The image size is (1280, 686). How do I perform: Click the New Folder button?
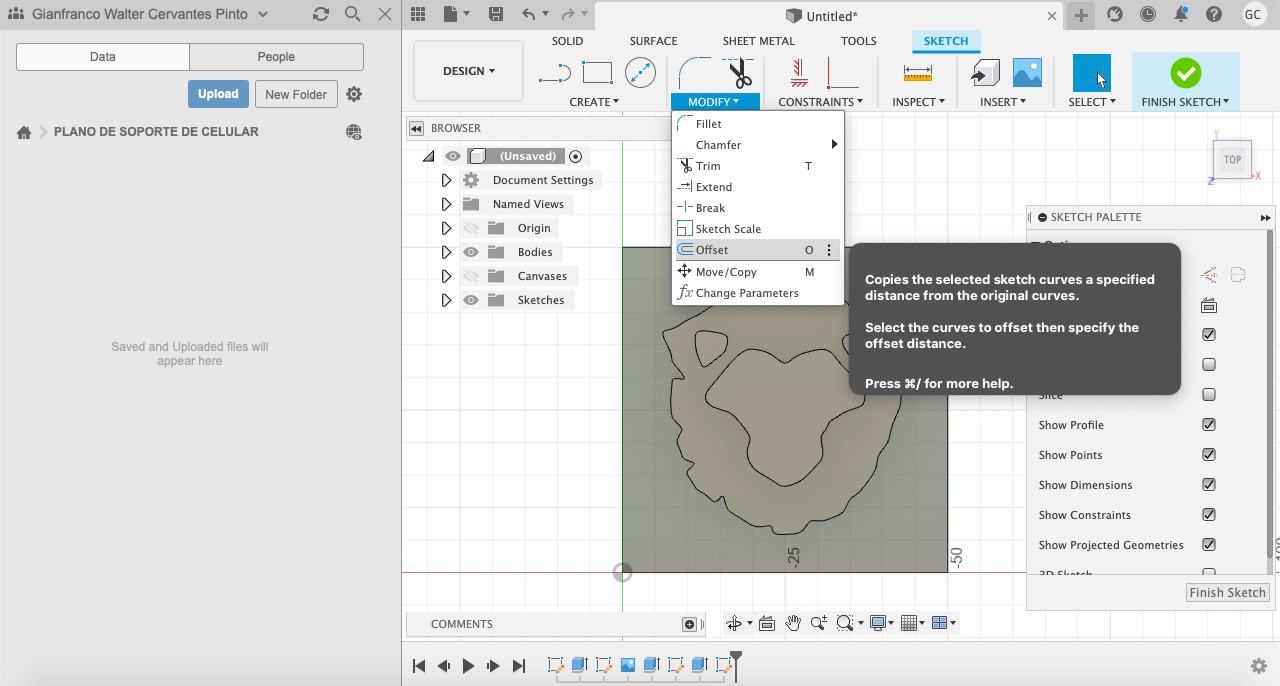(x=296, y=94)
